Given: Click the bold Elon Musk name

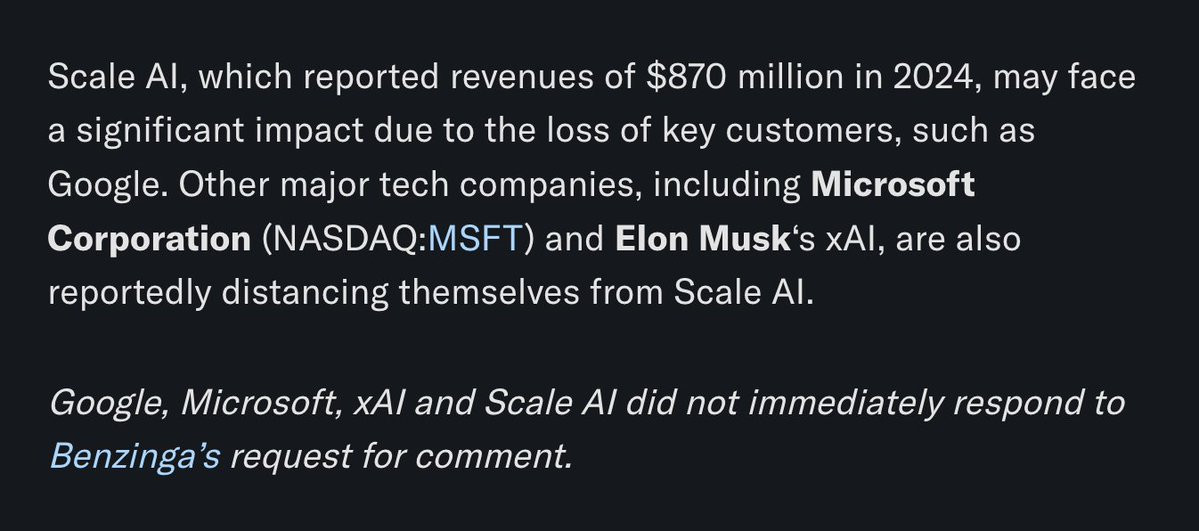Looking at the screenshot, I should [702, 239].
